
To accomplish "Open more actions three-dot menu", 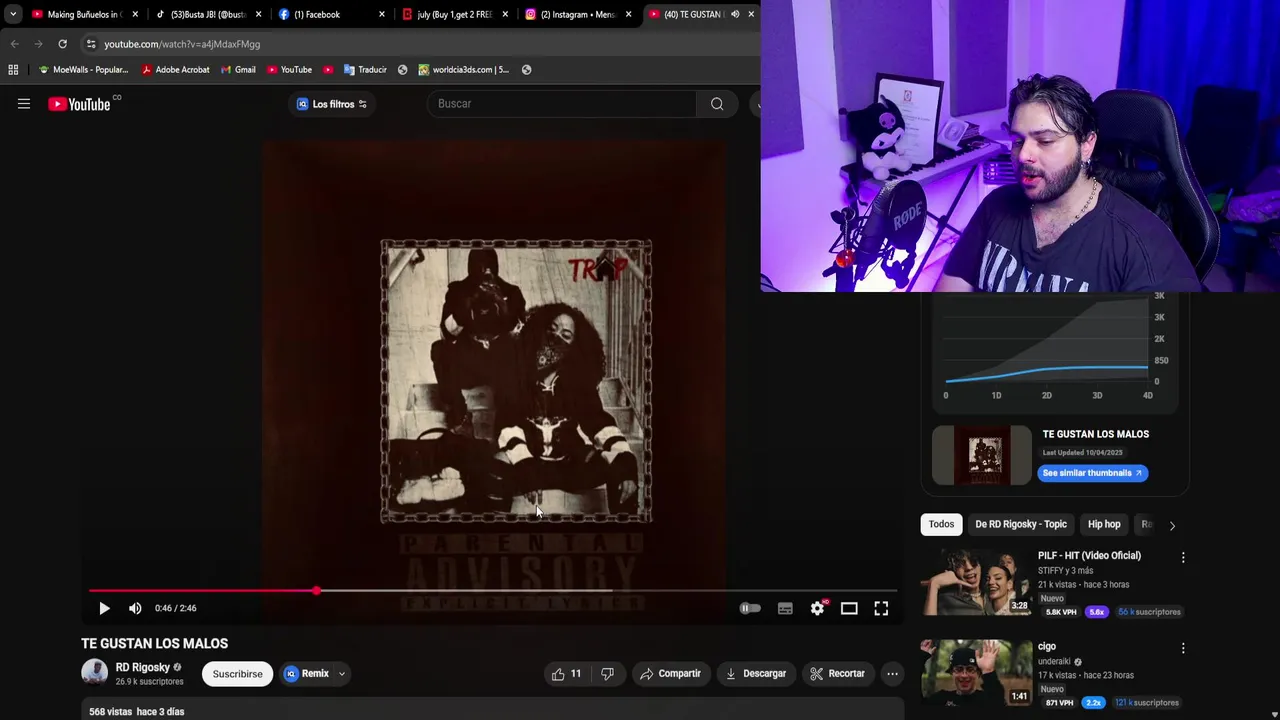I will (x=892, y=674).
